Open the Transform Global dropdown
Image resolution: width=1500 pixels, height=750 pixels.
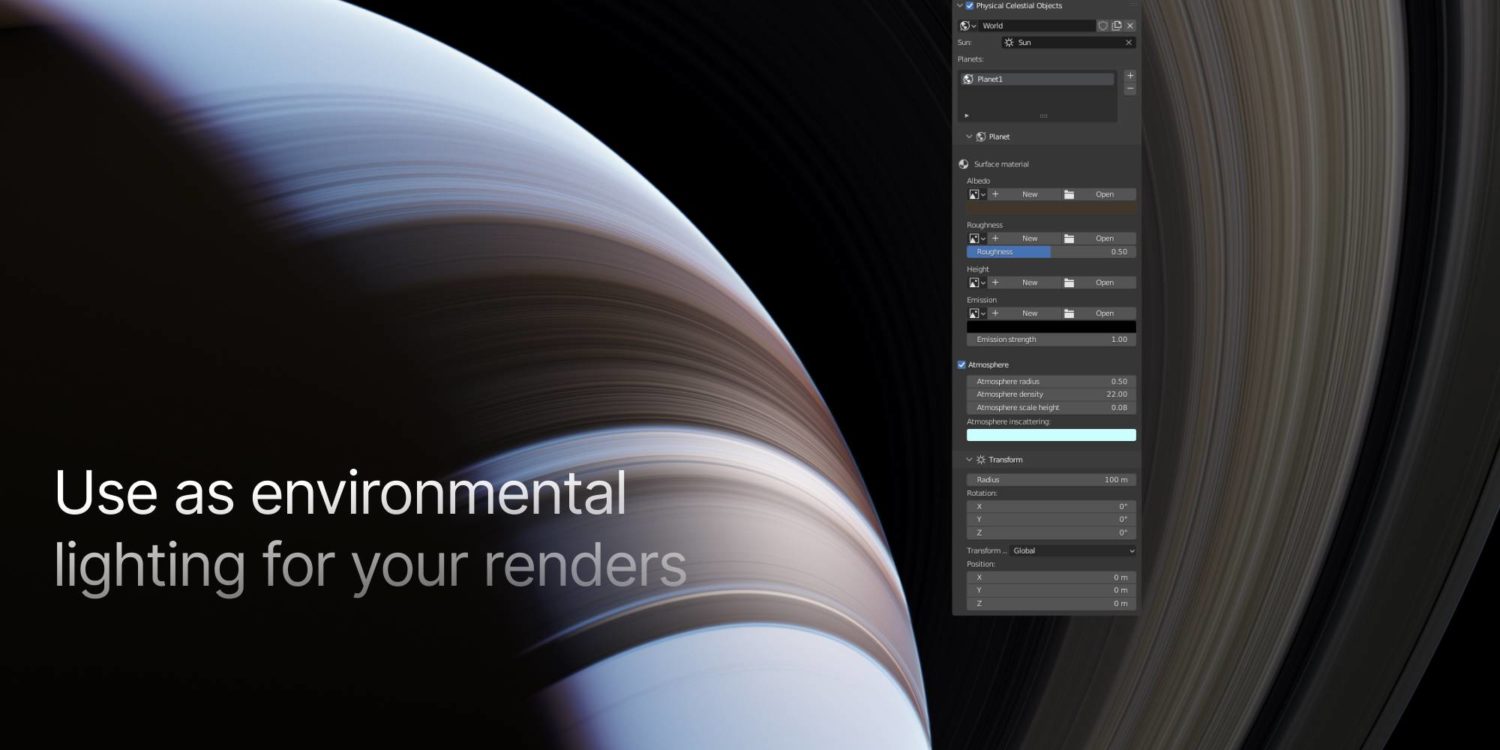pos(1073,550)
